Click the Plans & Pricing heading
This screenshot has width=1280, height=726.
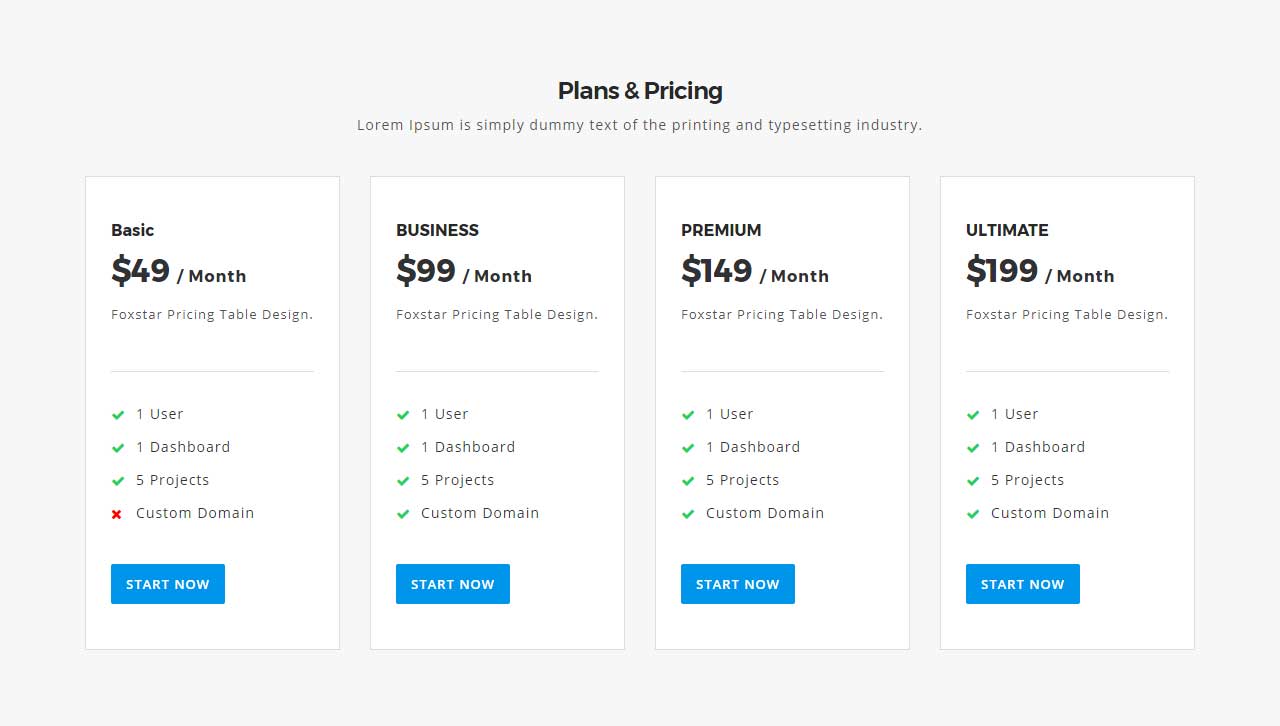(640, 91)
